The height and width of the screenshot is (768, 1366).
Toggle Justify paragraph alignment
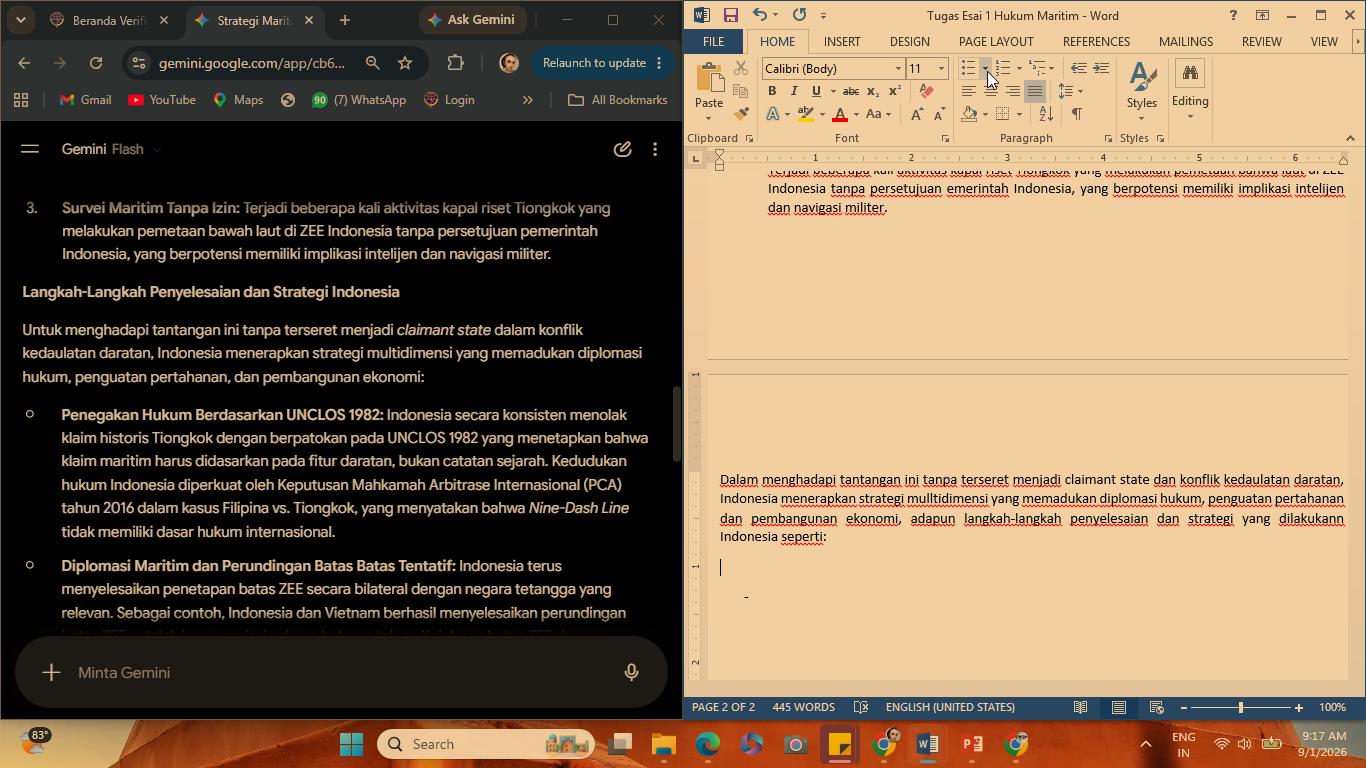[x=1035, y=91]
